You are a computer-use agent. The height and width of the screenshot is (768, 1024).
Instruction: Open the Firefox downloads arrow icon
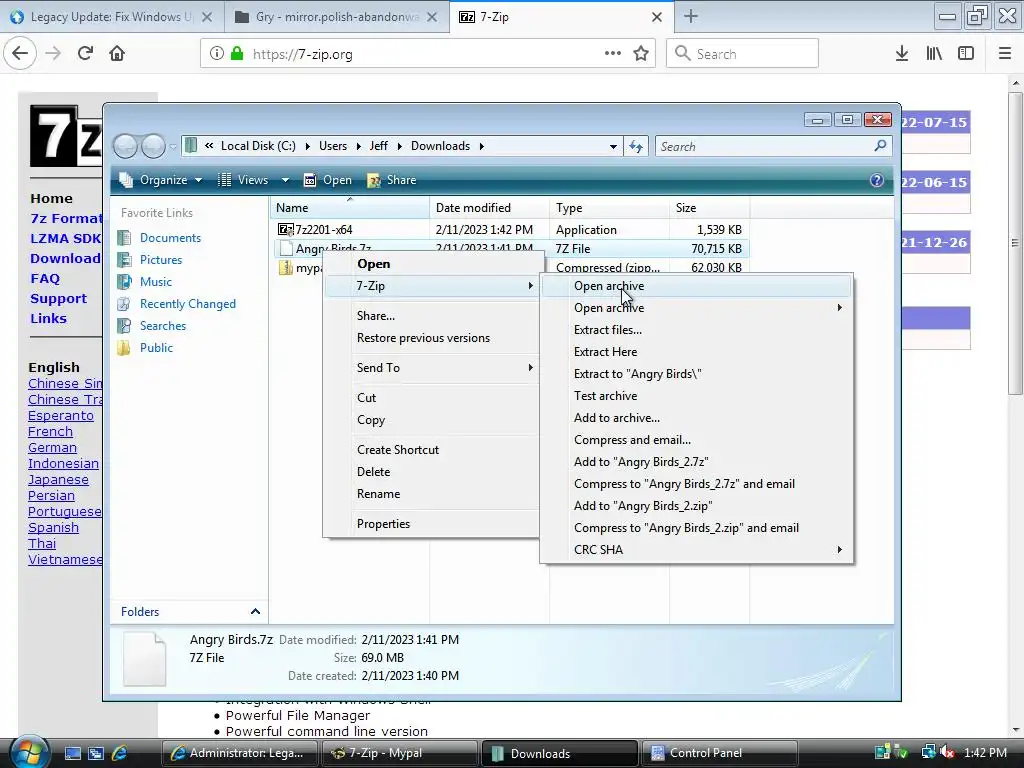pos(902,54)
